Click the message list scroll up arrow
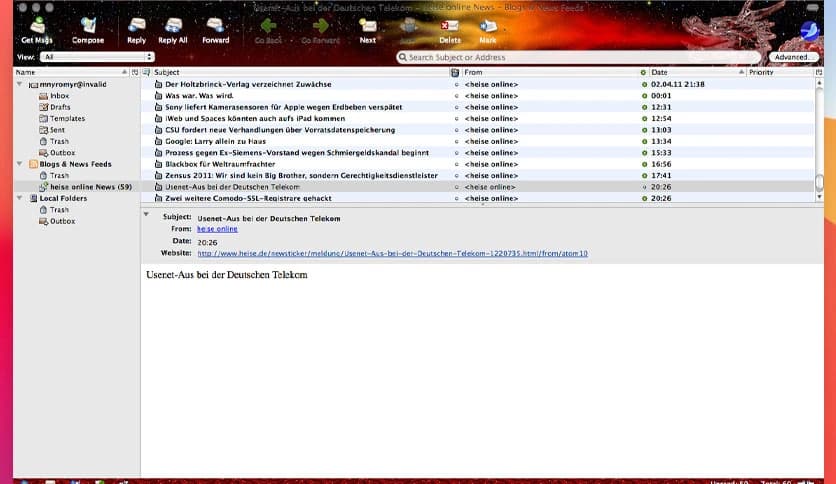The image size is (836, 484). [819, 83]
